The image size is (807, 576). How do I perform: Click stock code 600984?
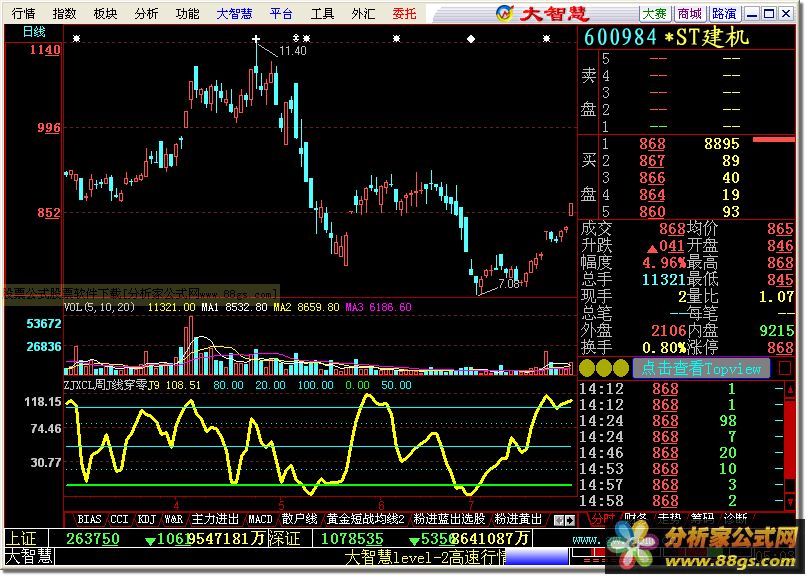click(x=620, y=37)
